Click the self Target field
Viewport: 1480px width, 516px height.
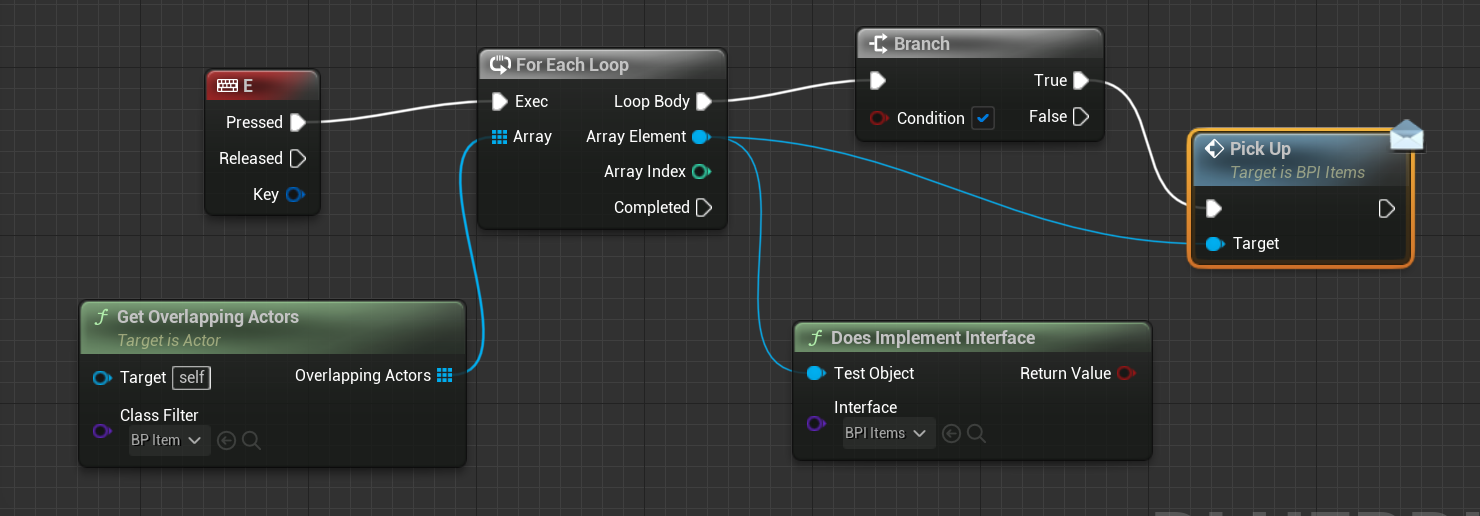(192, 377)
